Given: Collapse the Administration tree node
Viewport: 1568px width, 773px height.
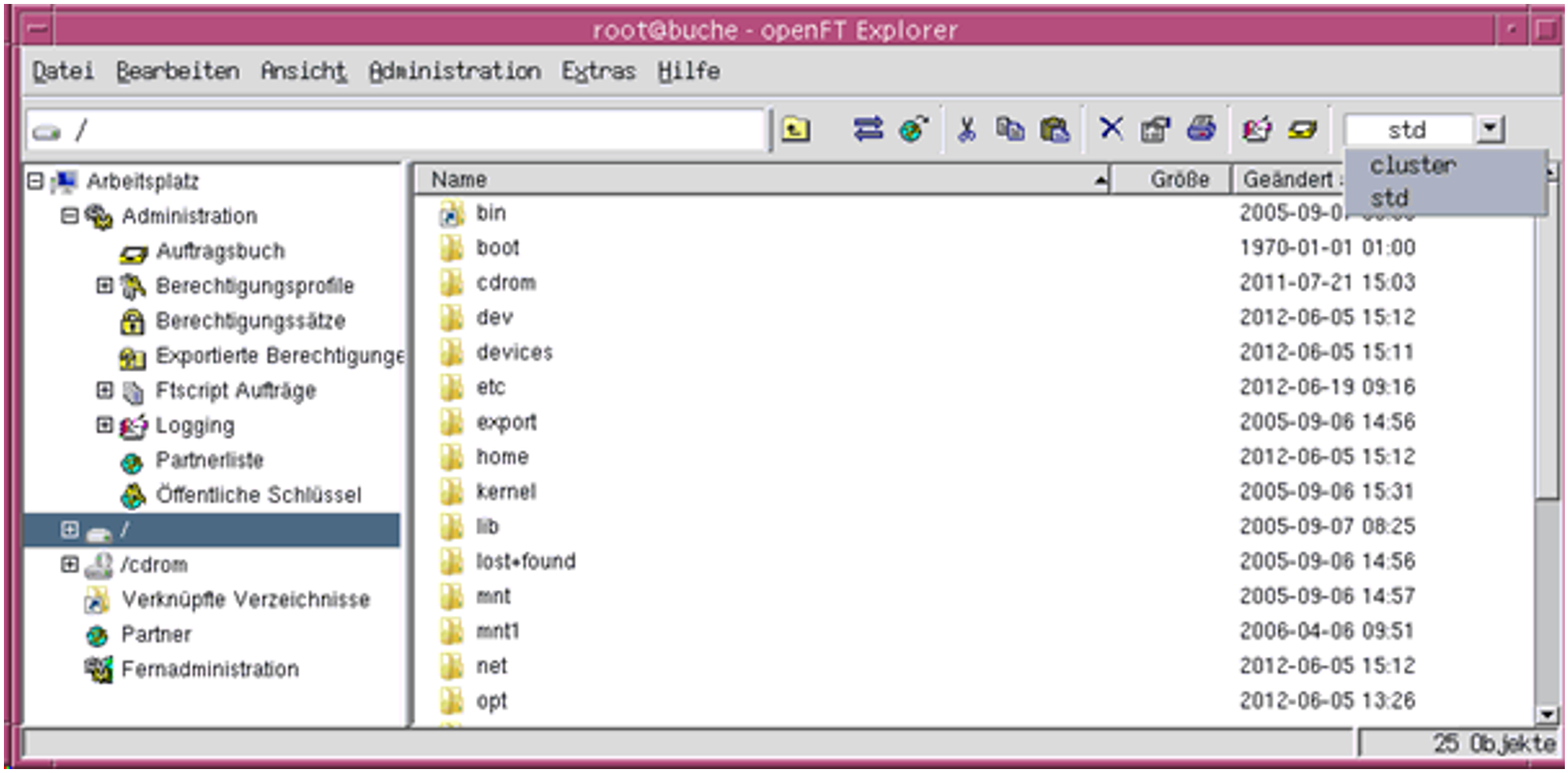Looking at the screenshot, I should (x=69, y=216).
